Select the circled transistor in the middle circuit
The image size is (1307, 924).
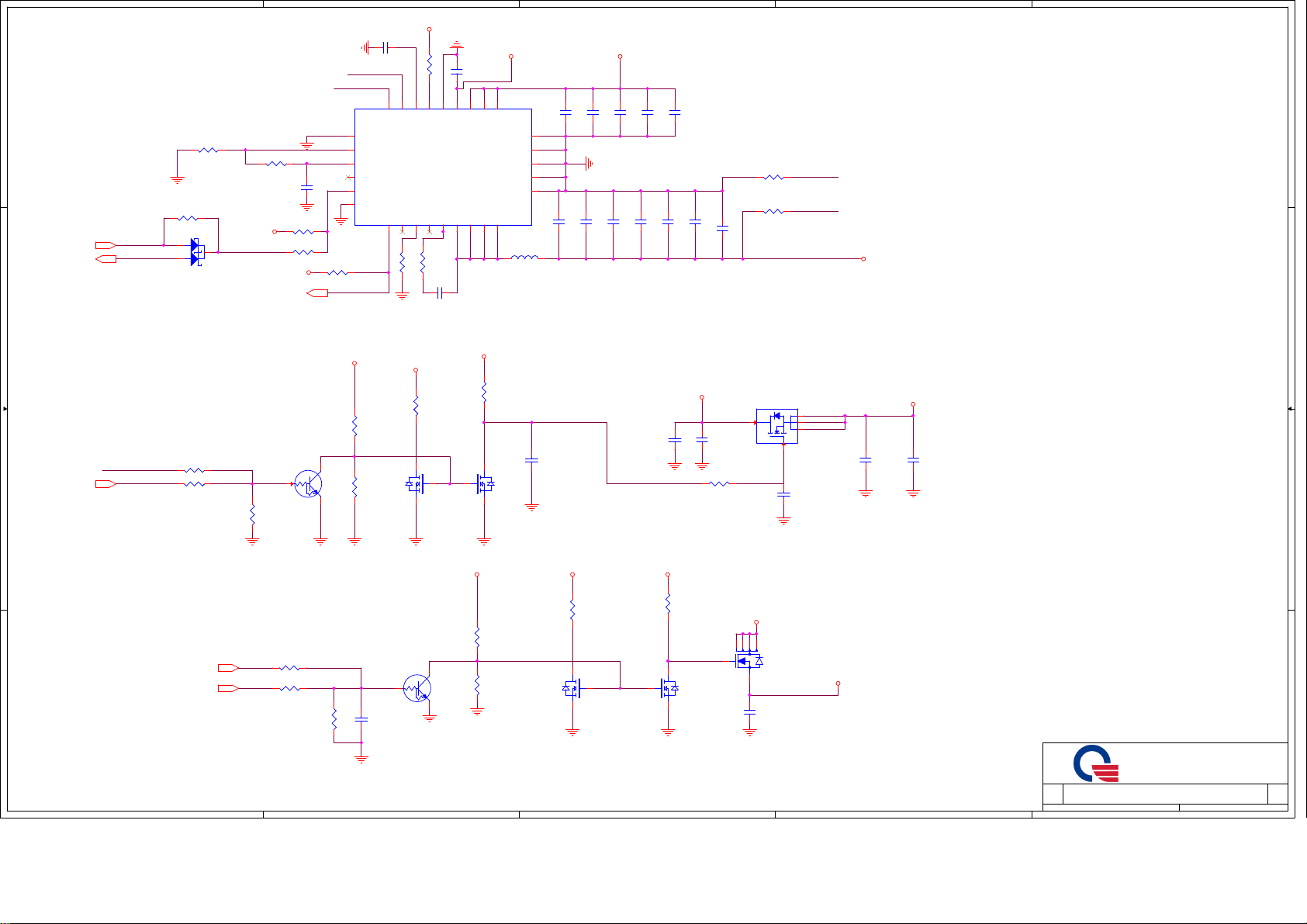pos(309,484)
